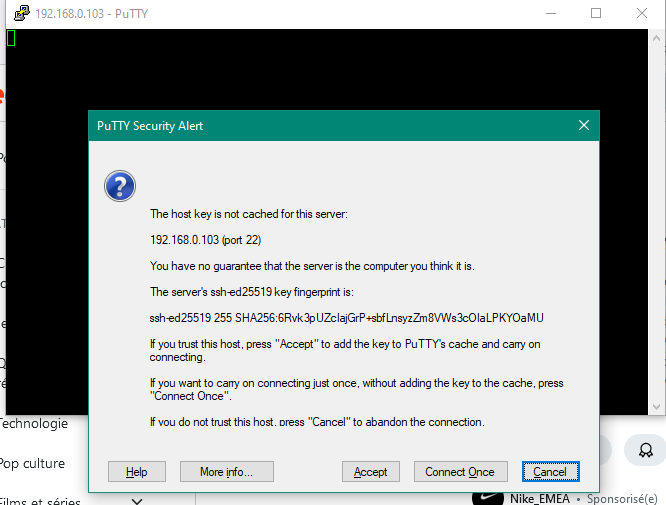
Task: Close the PuTTY Security Alert dialog
Action: coord(584,125)
